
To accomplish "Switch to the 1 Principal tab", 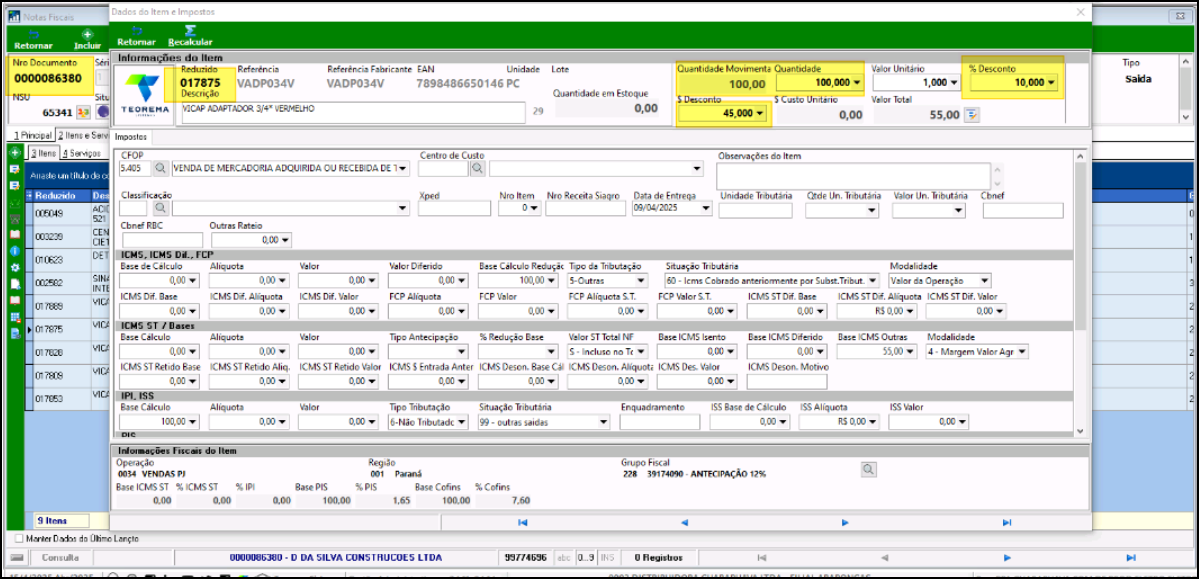I will click(31, 135).
